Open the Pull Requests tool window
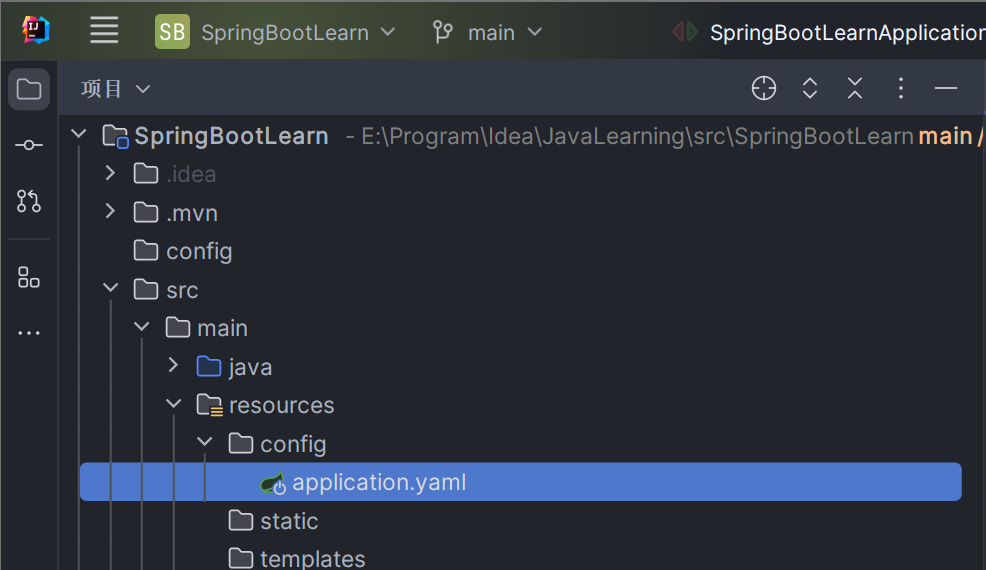The height and width of the screenshot is (570, 986). 29,201
